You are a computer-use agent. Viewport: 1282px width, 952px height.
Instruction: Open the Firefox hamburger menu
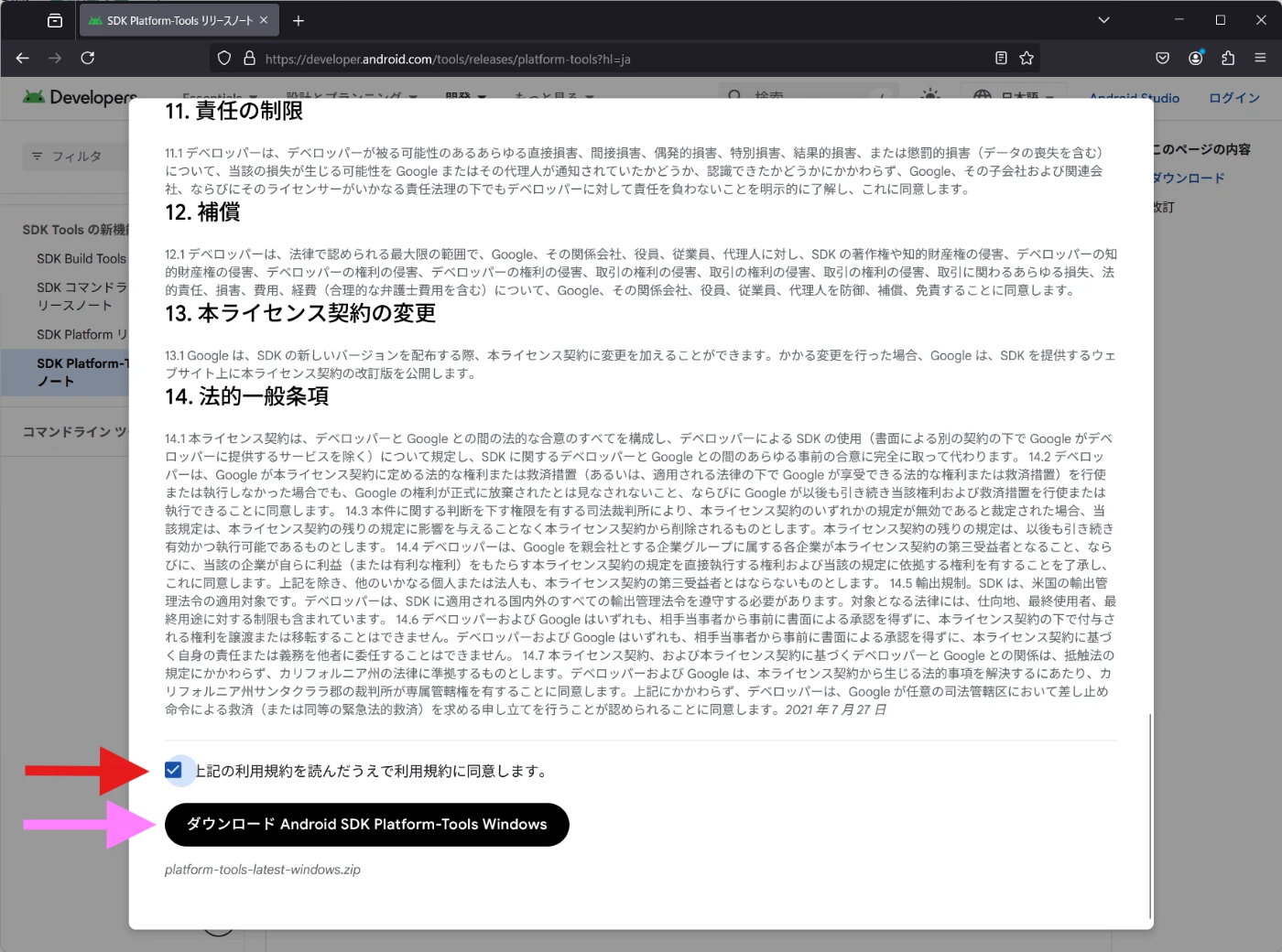point(1260,58)
